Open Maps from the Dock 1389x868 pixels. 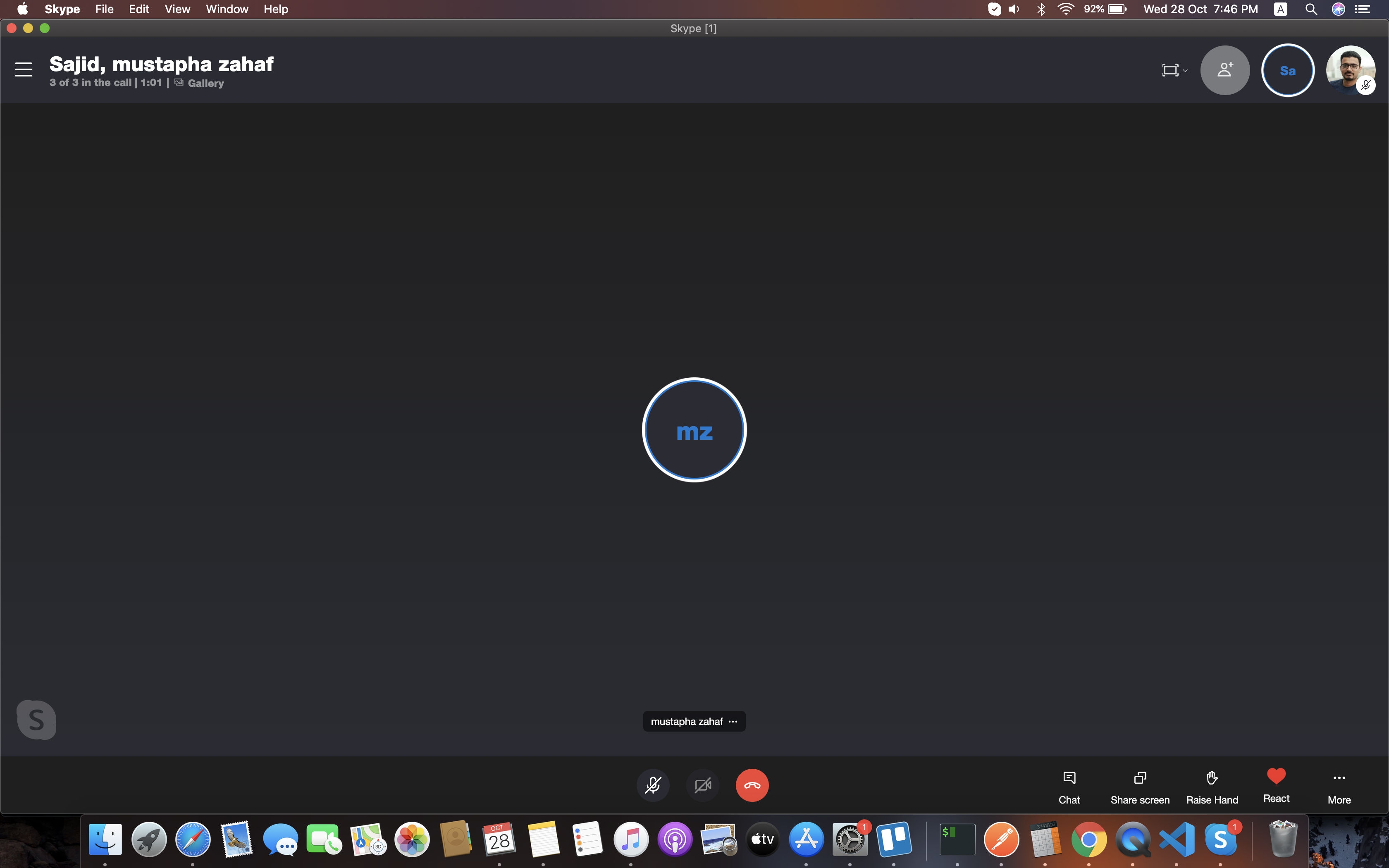[368, 839]
